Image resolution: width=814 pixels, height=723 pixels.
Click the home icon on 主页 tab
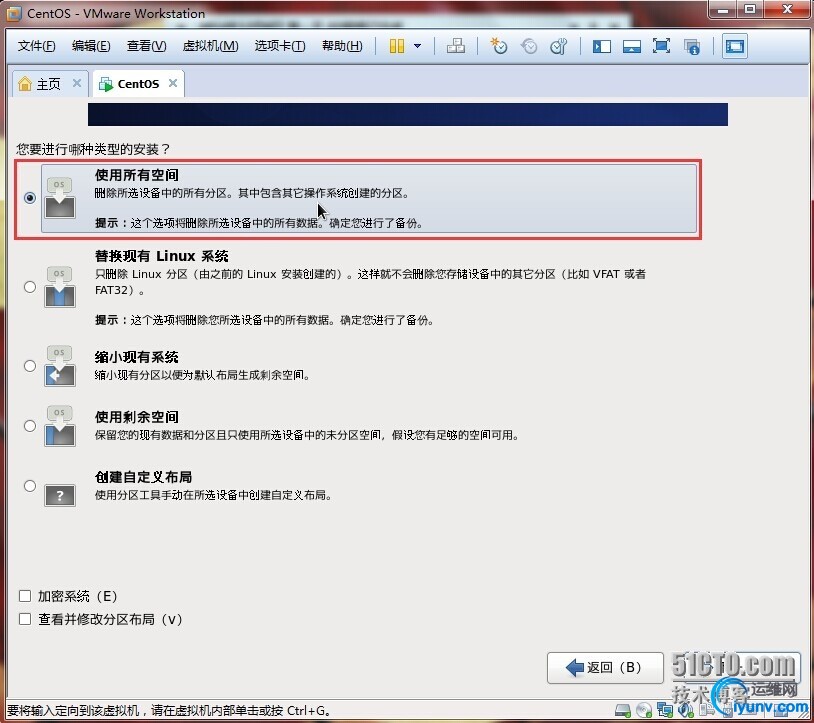[24, 84]
